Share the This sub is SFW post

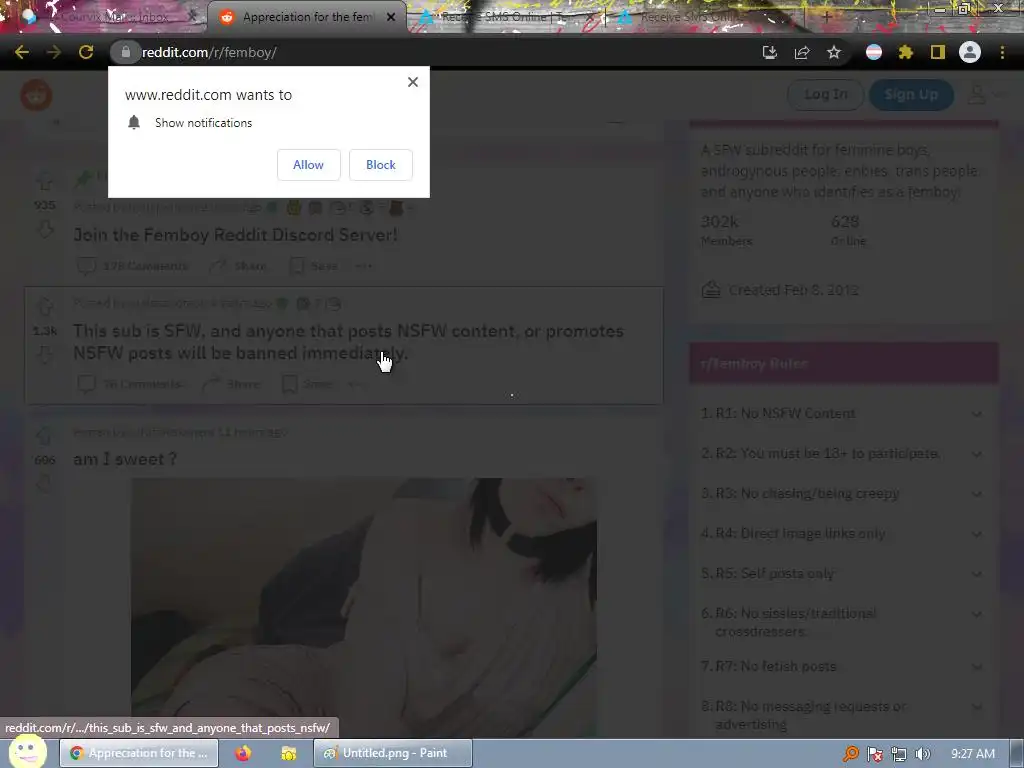pyautogui.click(x=231, y=384)
